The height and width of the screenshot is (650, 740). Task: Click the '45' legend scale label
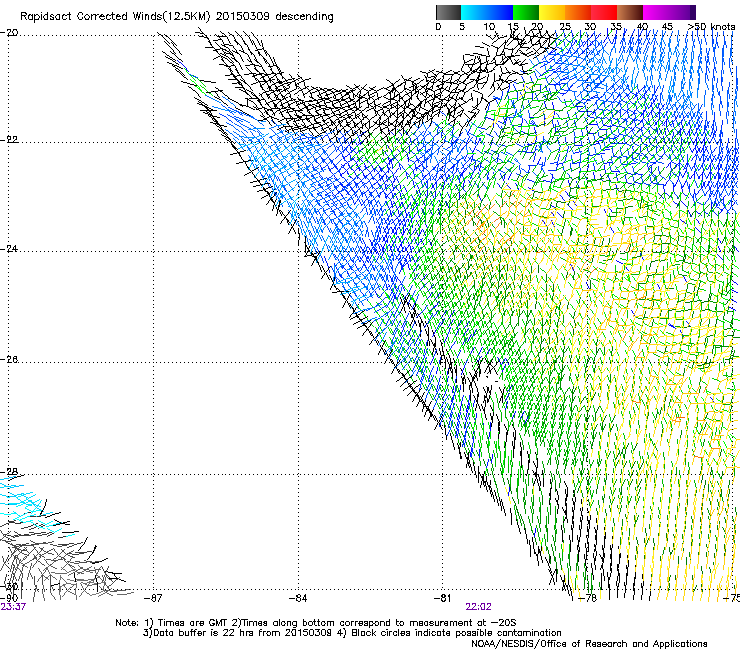[x=667, y=26]
